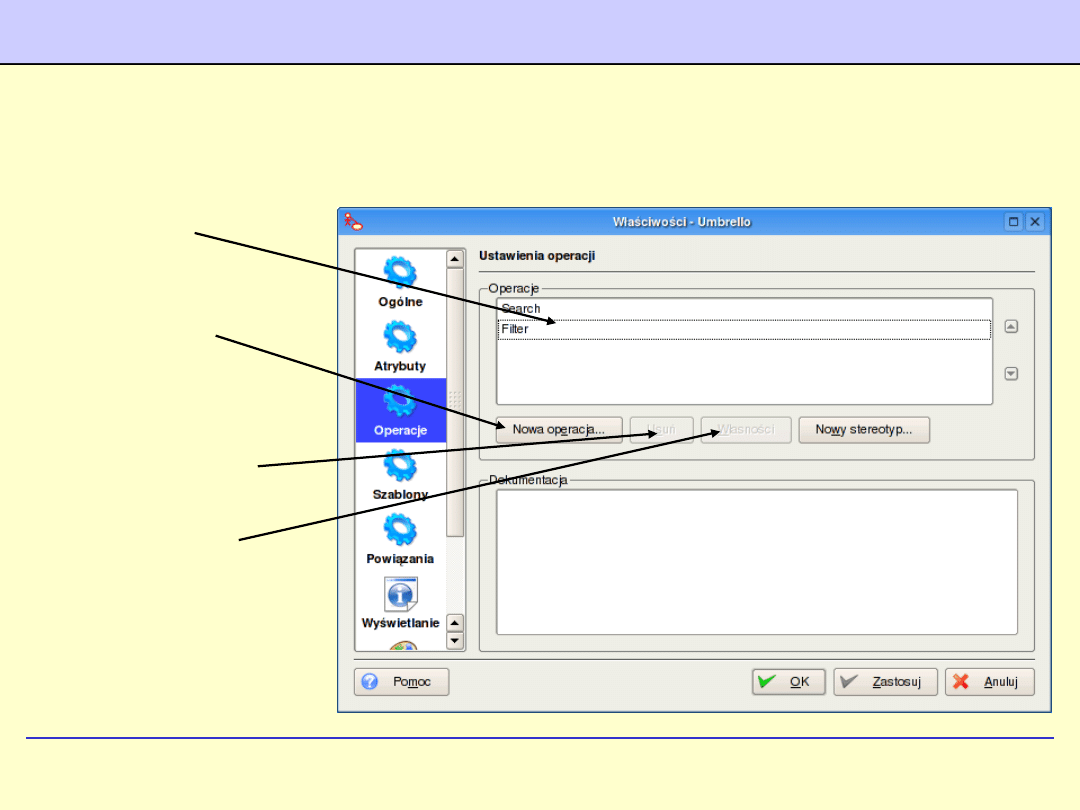Select the Atrybuty gear icon

click(x=400, y=337)
